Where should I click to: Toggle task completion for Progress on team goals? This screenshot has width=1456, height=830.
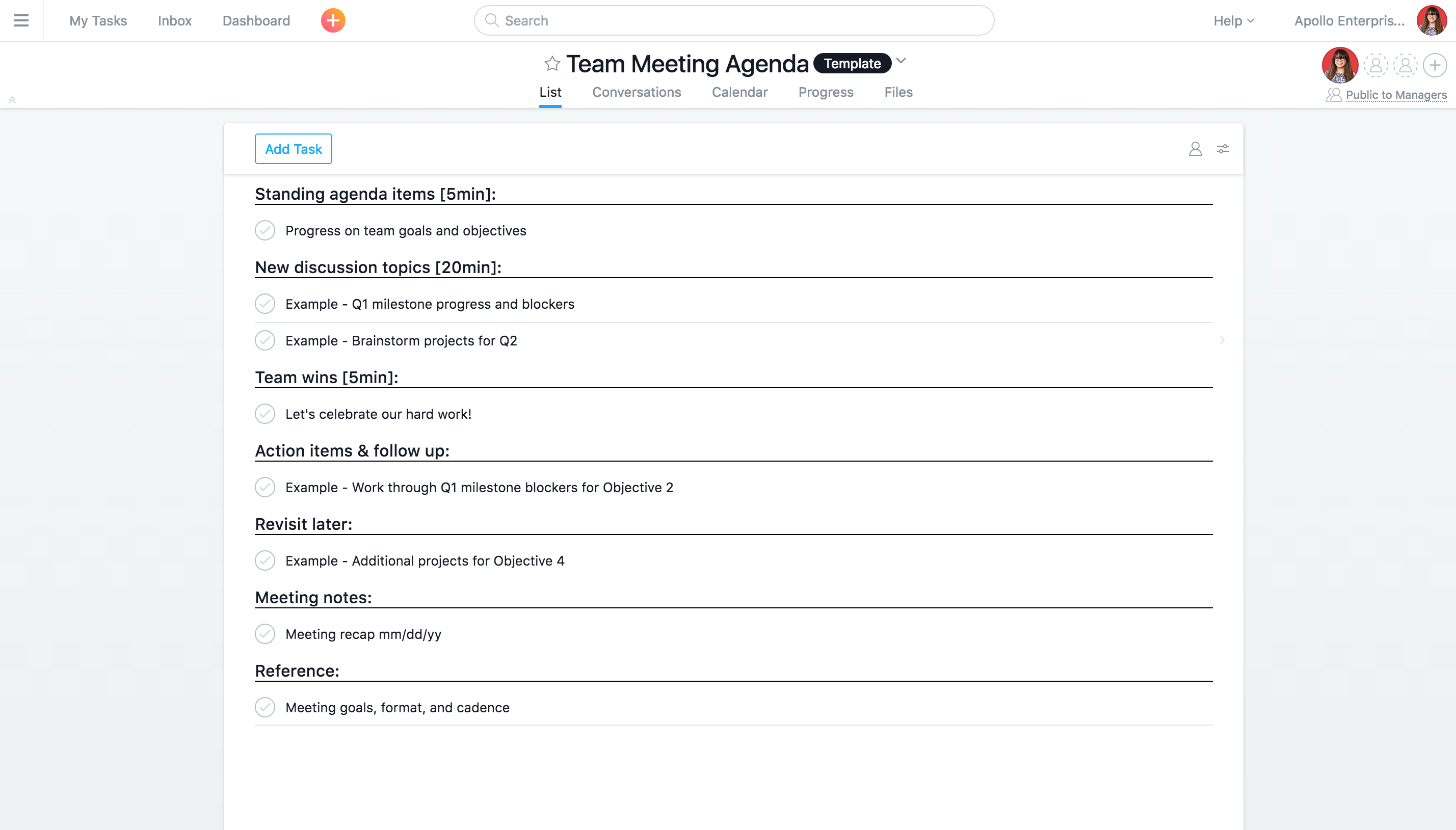(x=265, y=231)
